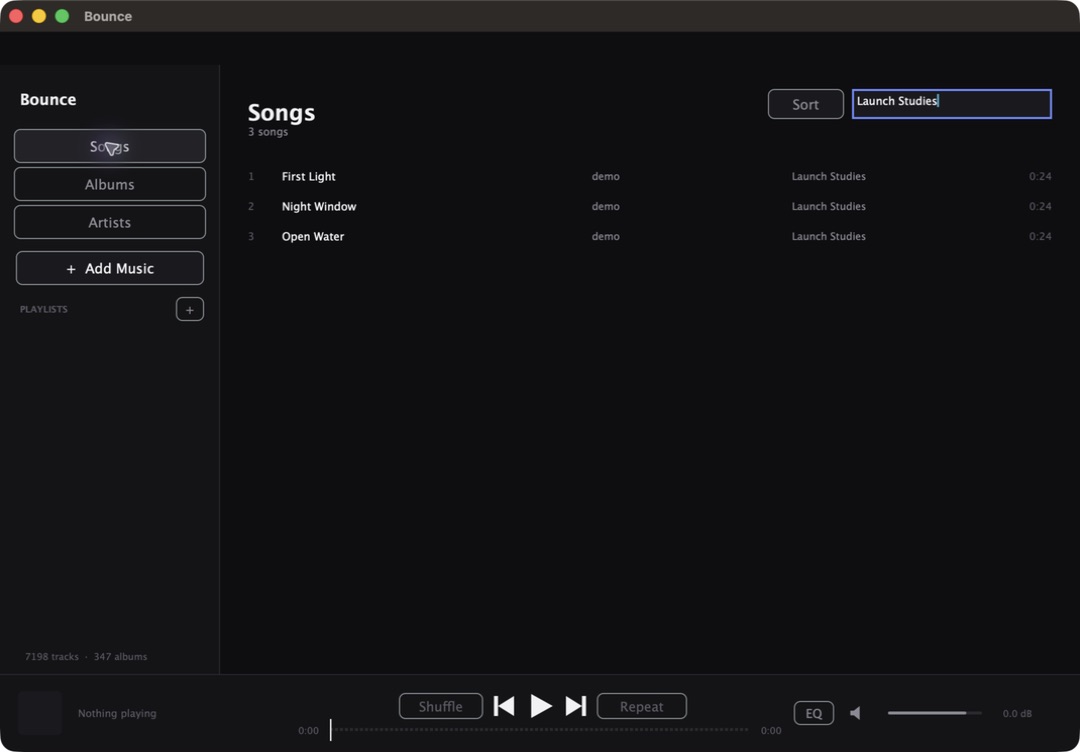Click Launch Studies artist in First Light row
Image resolution: width=1080 pixels, height=752 pixels.
(x=829, y=176)
